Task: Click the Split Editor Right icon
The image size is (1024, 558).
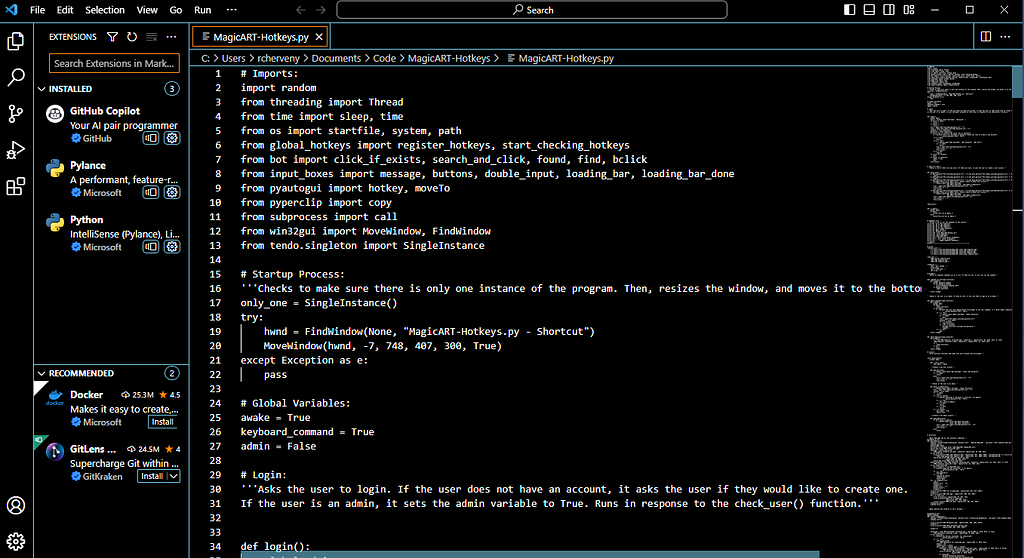Action: [985, 37]
